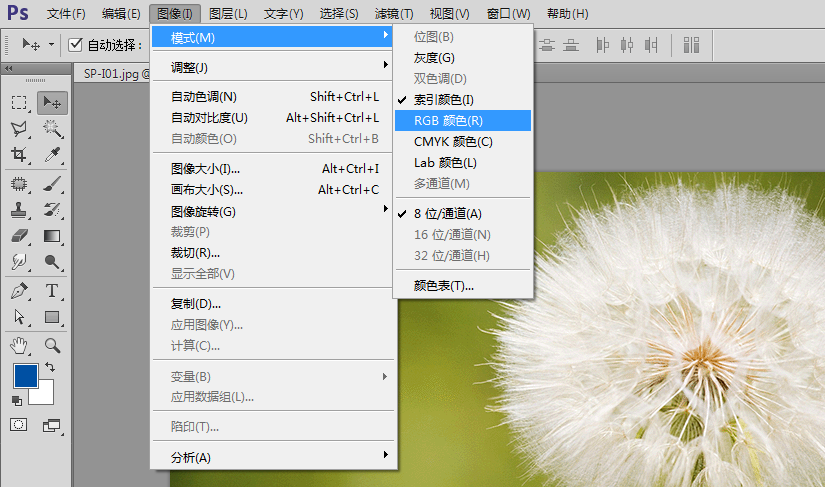825x487 pixels.
Task: Click distribute left edges icon
Action: [602, 45]
